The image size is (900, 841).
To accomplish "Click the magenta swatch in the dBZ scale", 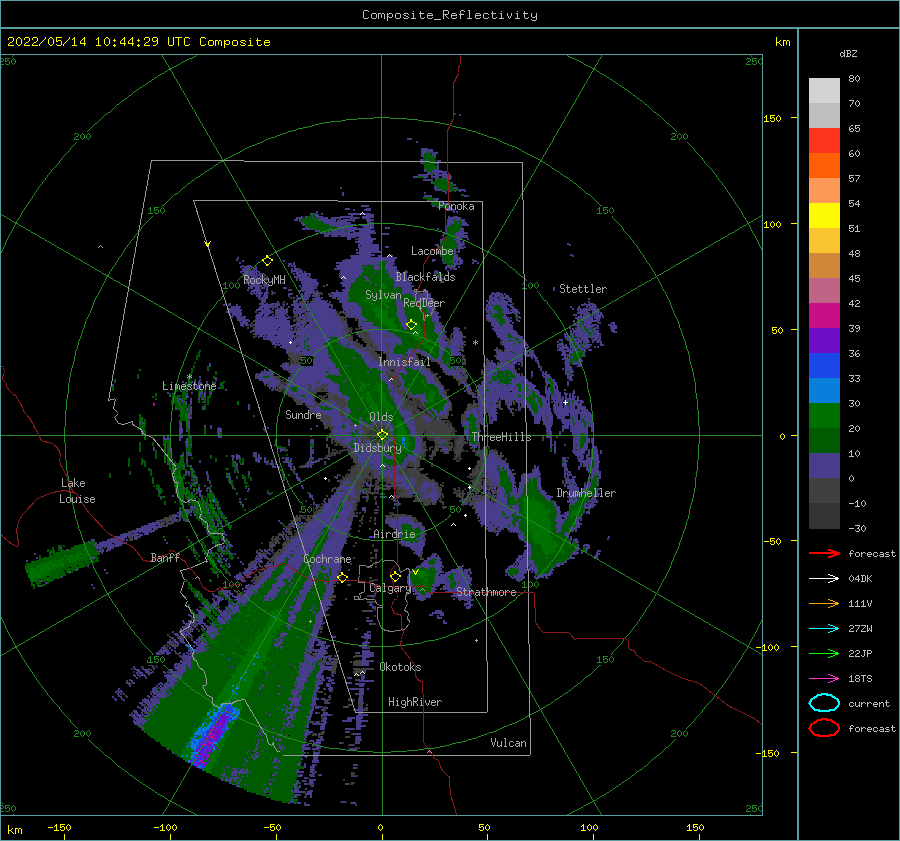I will [x=824, y=315].
